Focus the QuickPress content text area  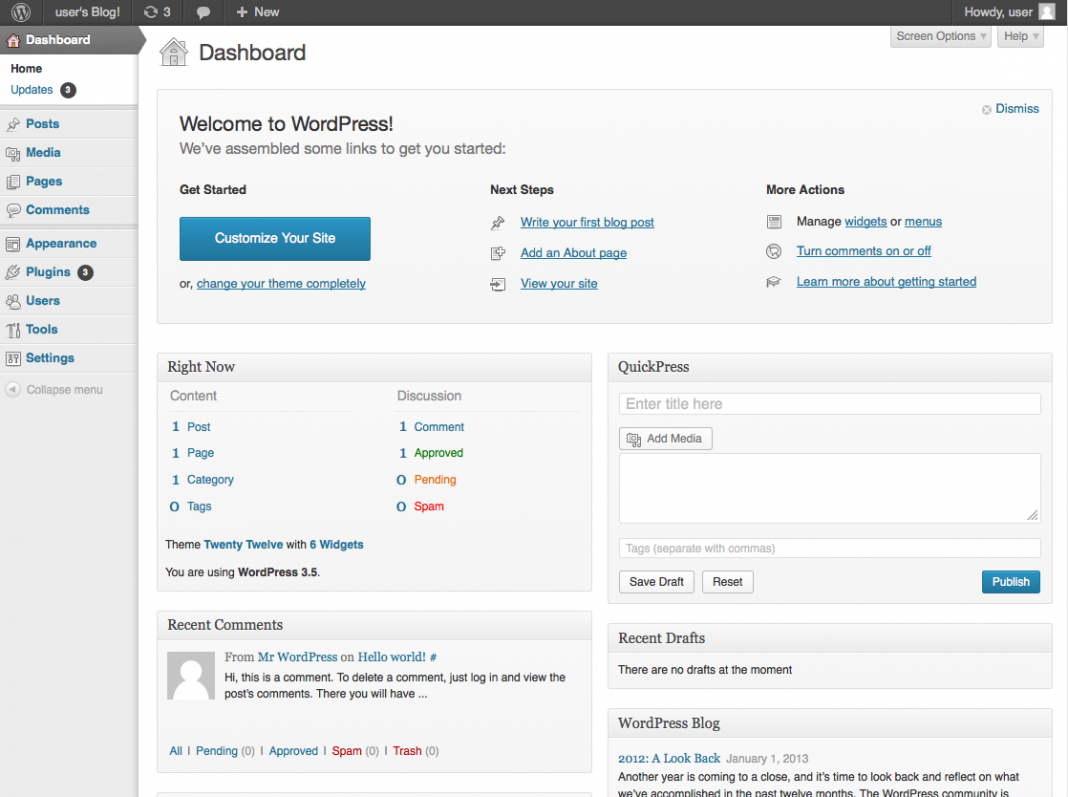click(x=830, y=489)
